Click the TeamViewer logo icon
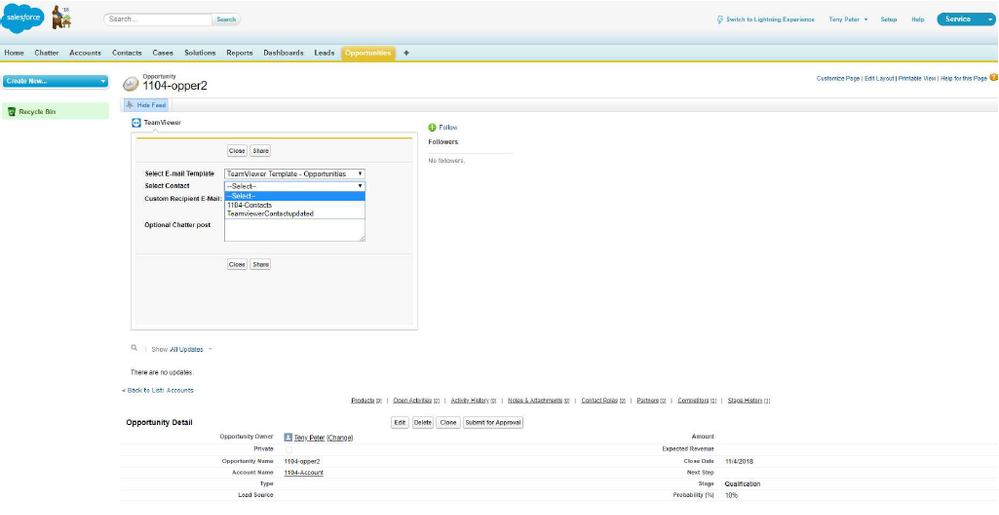Image resolution: width=999 pixels, height=515 pixels. (136, 122)
